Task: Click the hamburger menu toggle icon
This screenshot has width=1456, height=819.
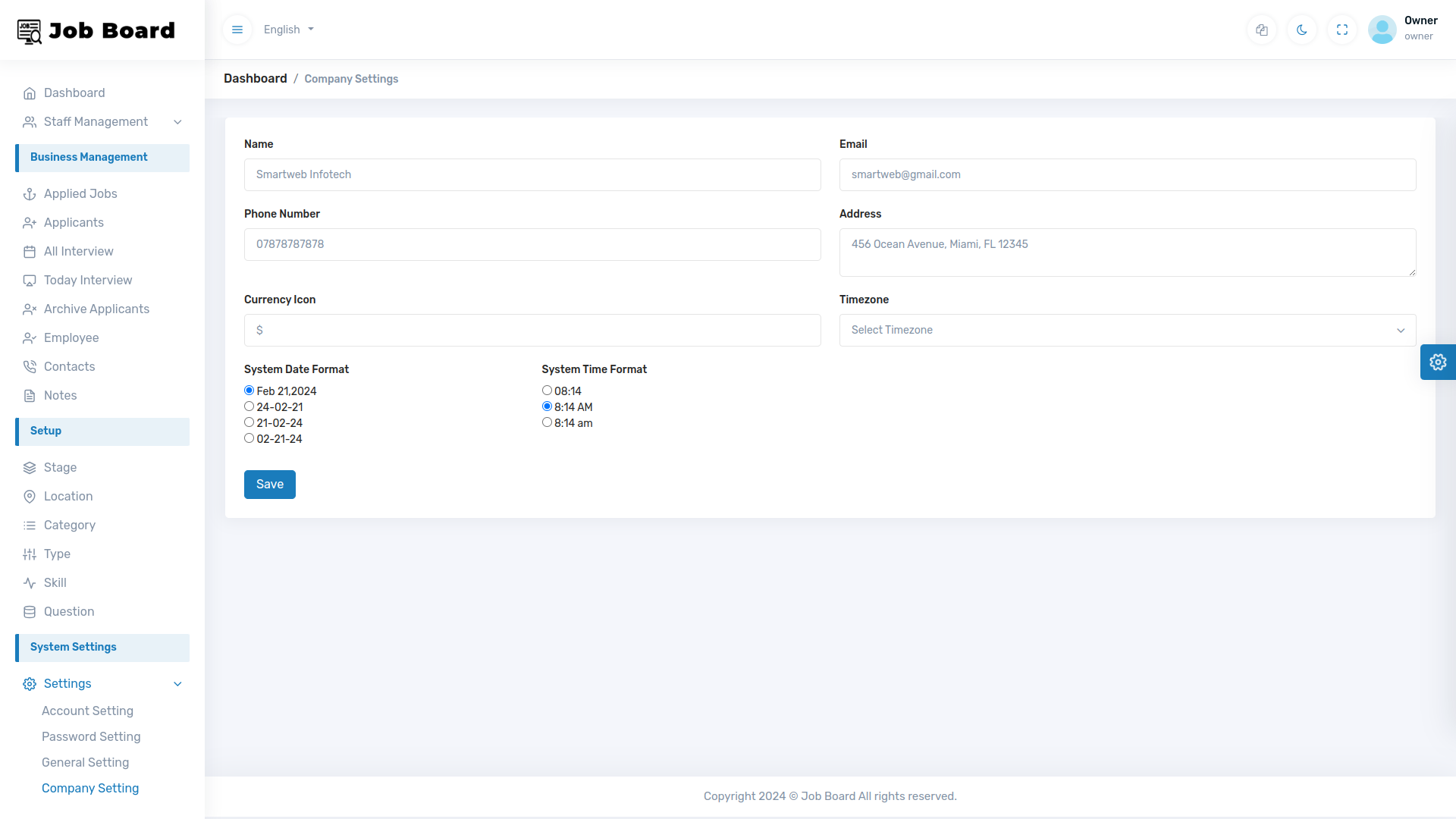Action: point(237,30)
